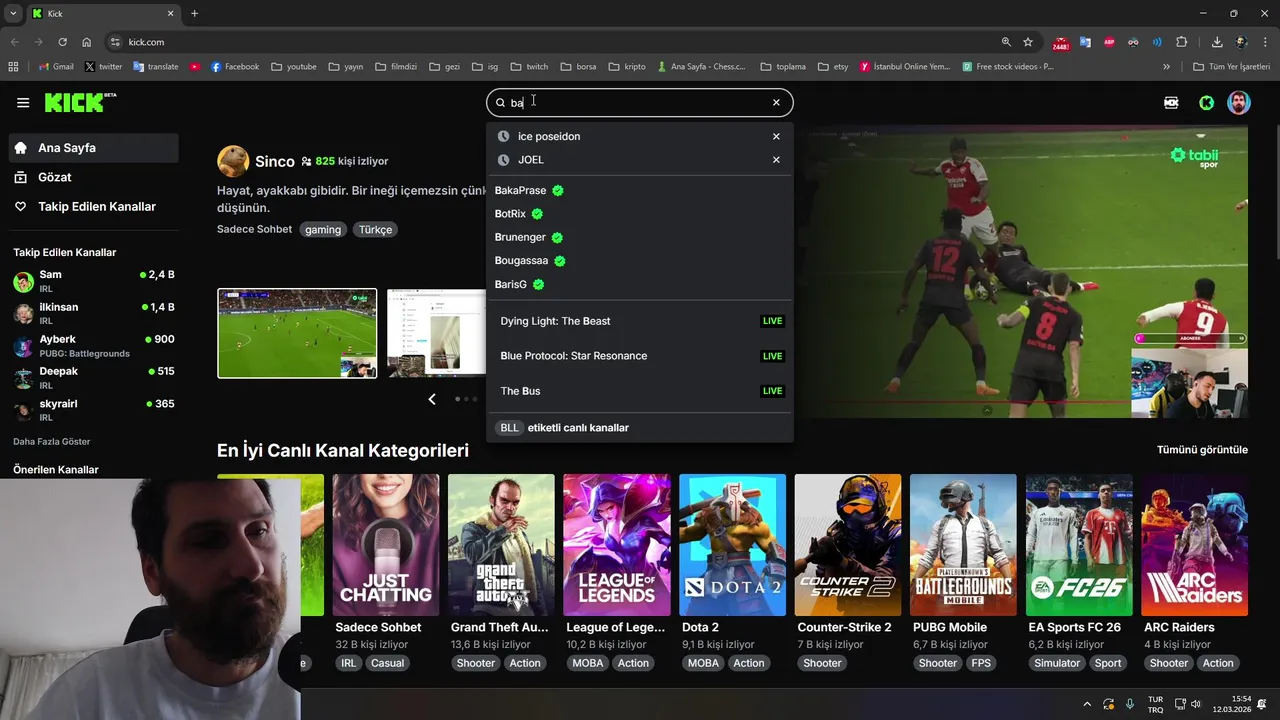Image resolution: width=1280 pixels, height=720 pixels.
Task: Open Gözat browse page in sidebar
Action: pyautogui.click(x=94, y=177)
